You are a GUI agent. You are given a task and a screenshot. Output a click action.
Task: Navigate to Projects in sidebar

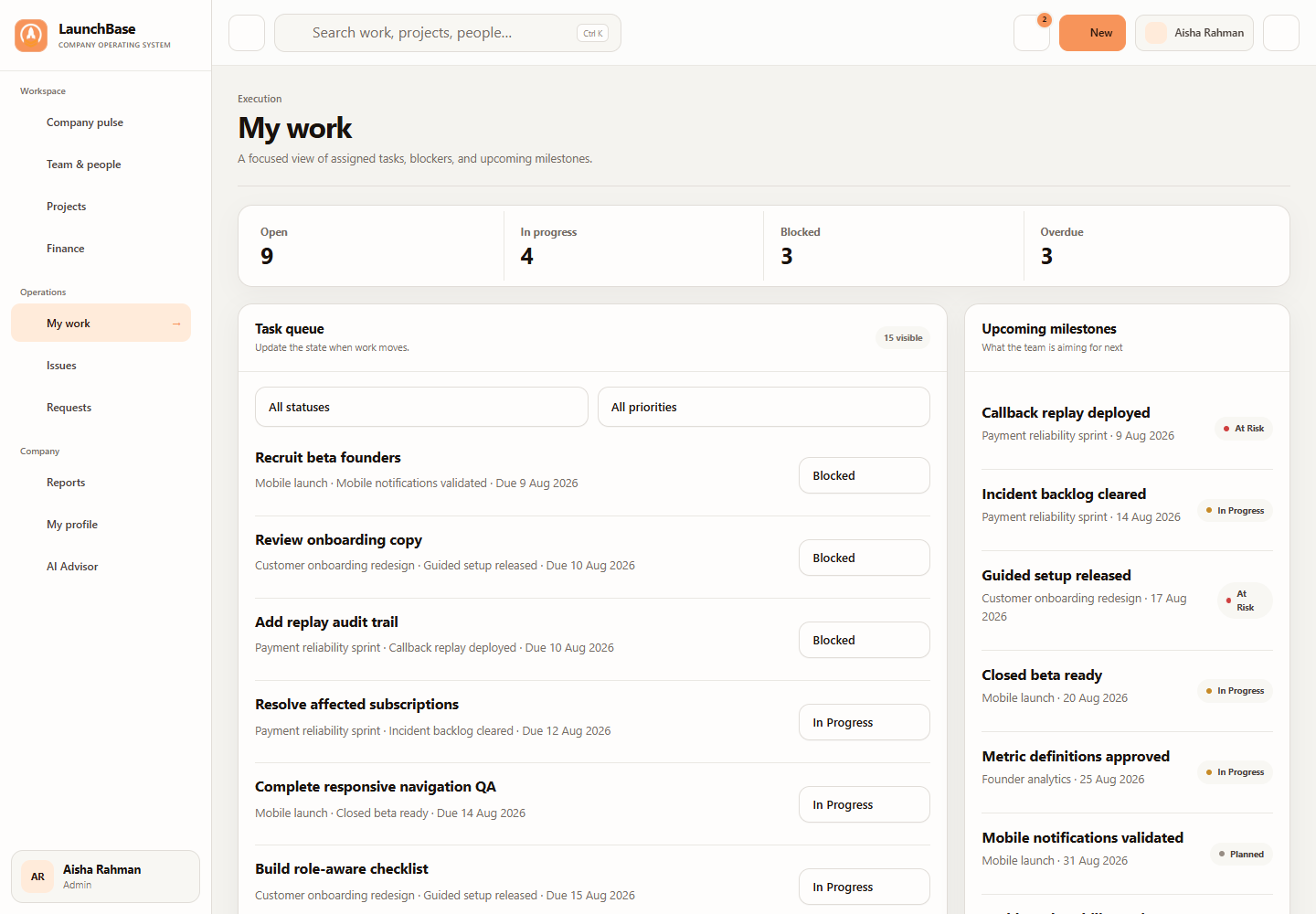101,207
